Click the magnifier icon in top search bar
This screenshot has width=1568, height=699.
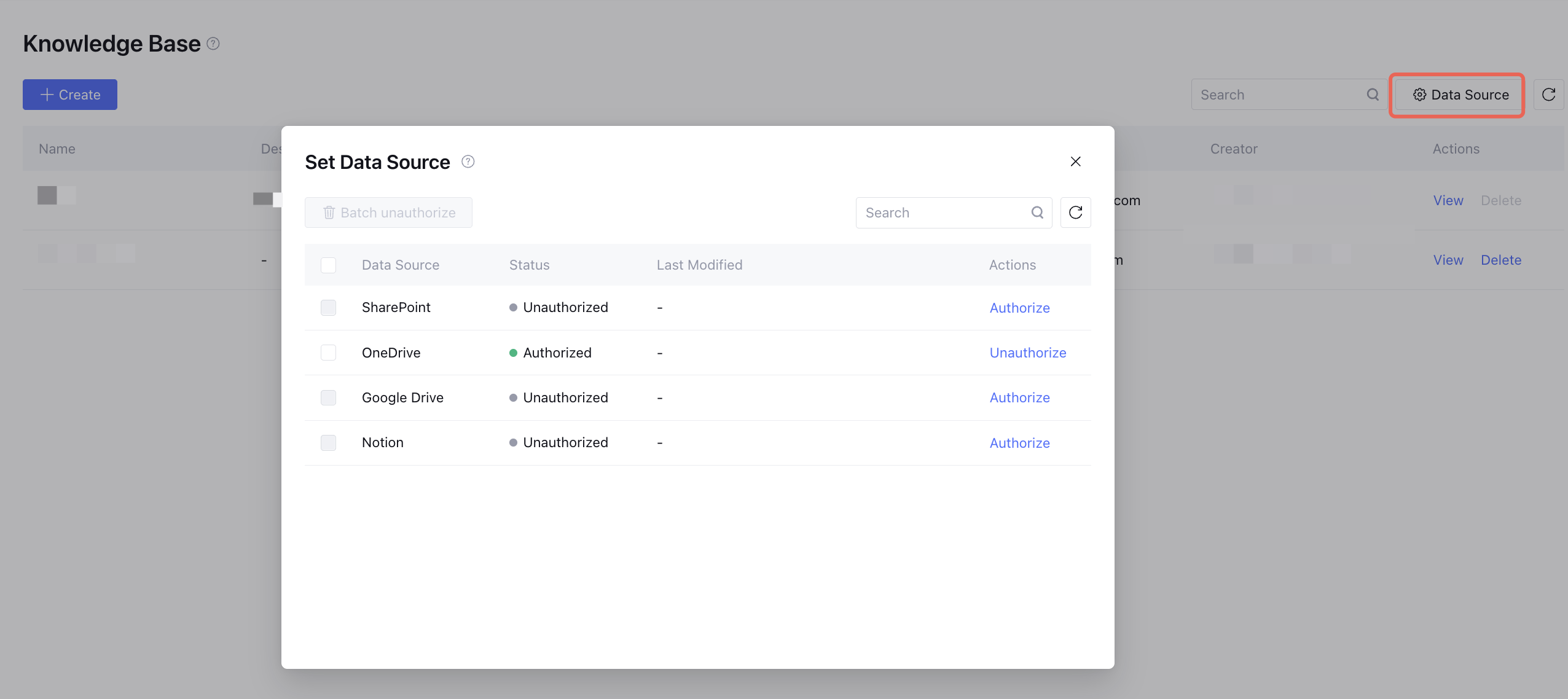[x=1373, y=95]
